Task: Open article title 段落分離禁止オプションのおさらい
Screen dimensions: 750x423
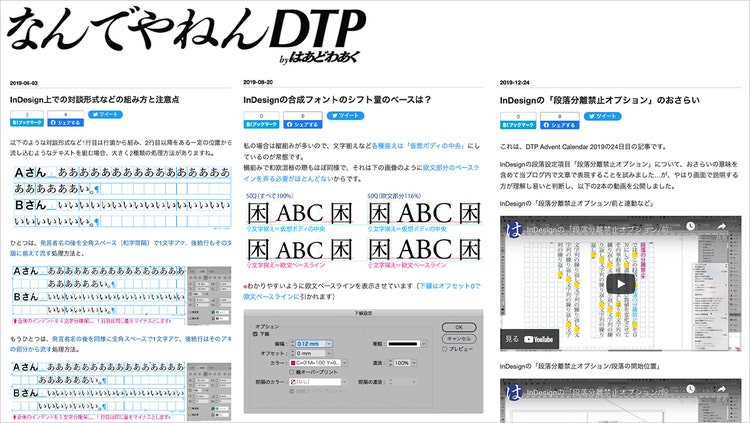Action: (600, 100)
